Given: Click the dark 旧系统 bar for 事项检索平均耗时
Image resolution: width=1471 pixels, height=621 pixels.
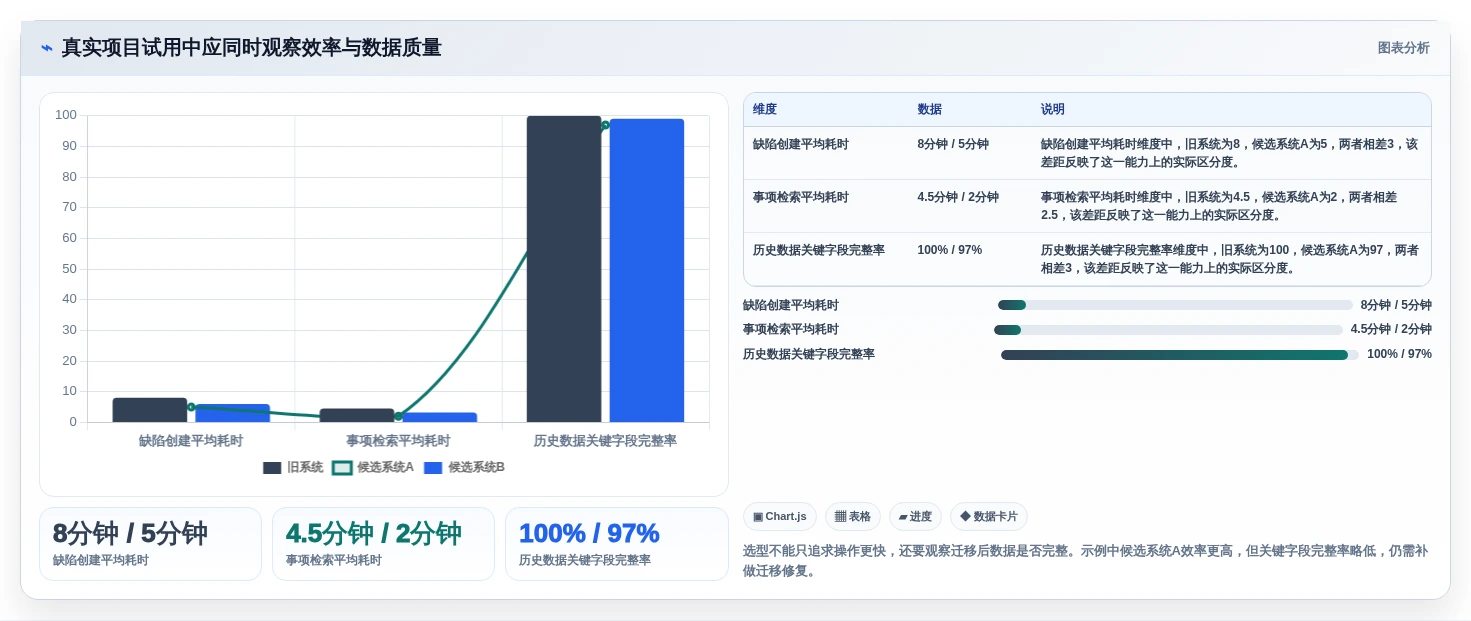Looking at the screenshot, I should click(x=357, y=415).
